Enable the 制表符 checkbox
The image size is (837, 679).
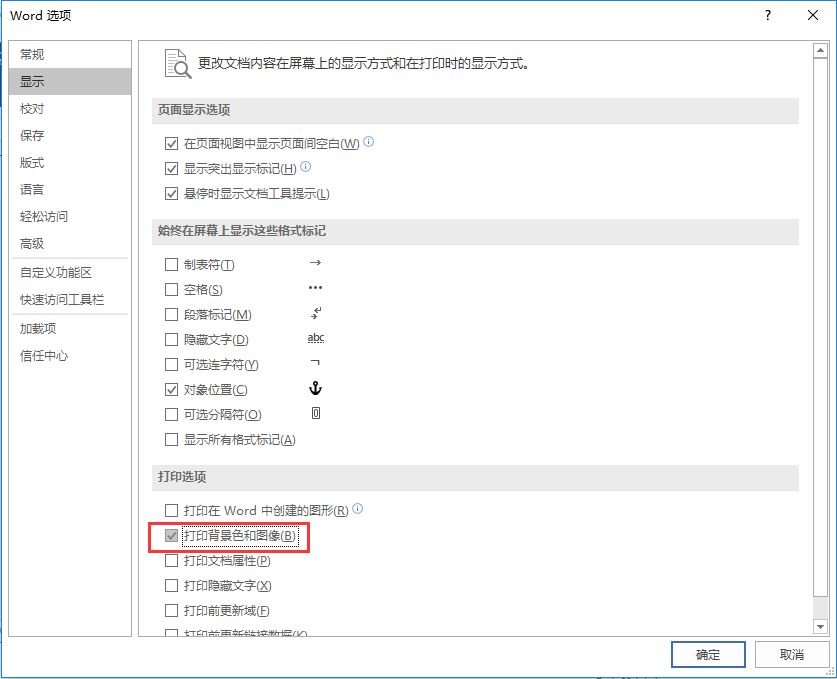tap(172, 262)
